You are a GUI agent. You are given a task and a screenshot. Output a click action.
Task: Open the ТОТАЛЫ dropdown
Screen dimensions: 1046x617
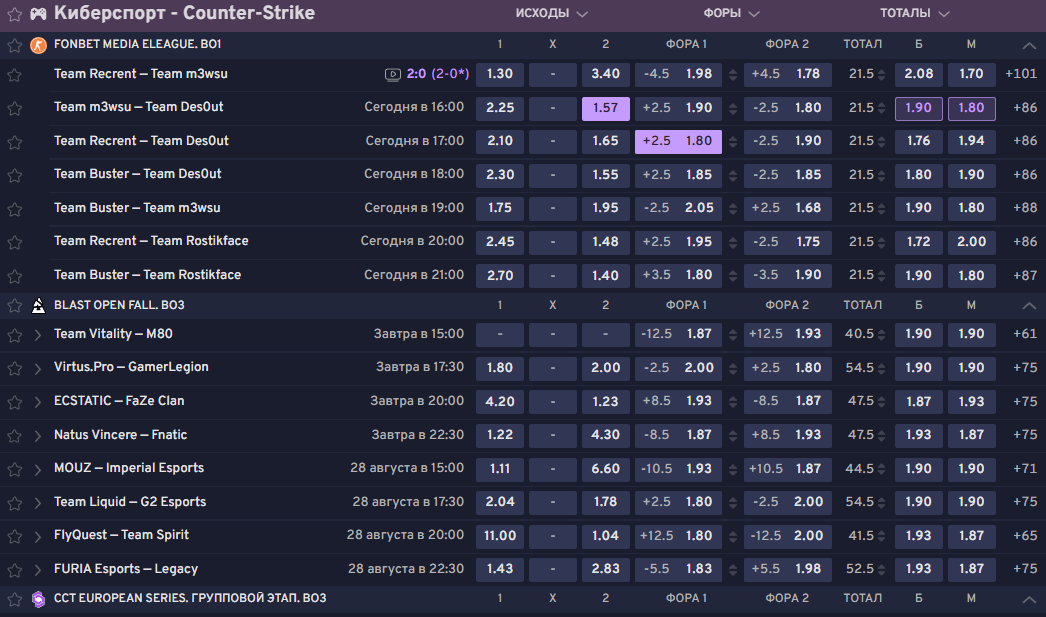tap(914, 14)
